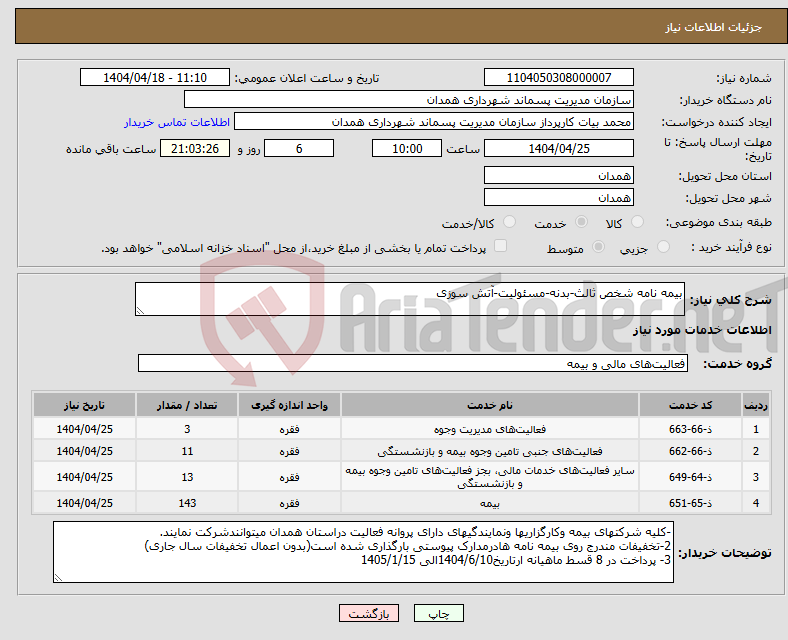This screenshot has height=640, width=788.
Task: Select the خدمت radio button
Action: [x=581, y=222]
